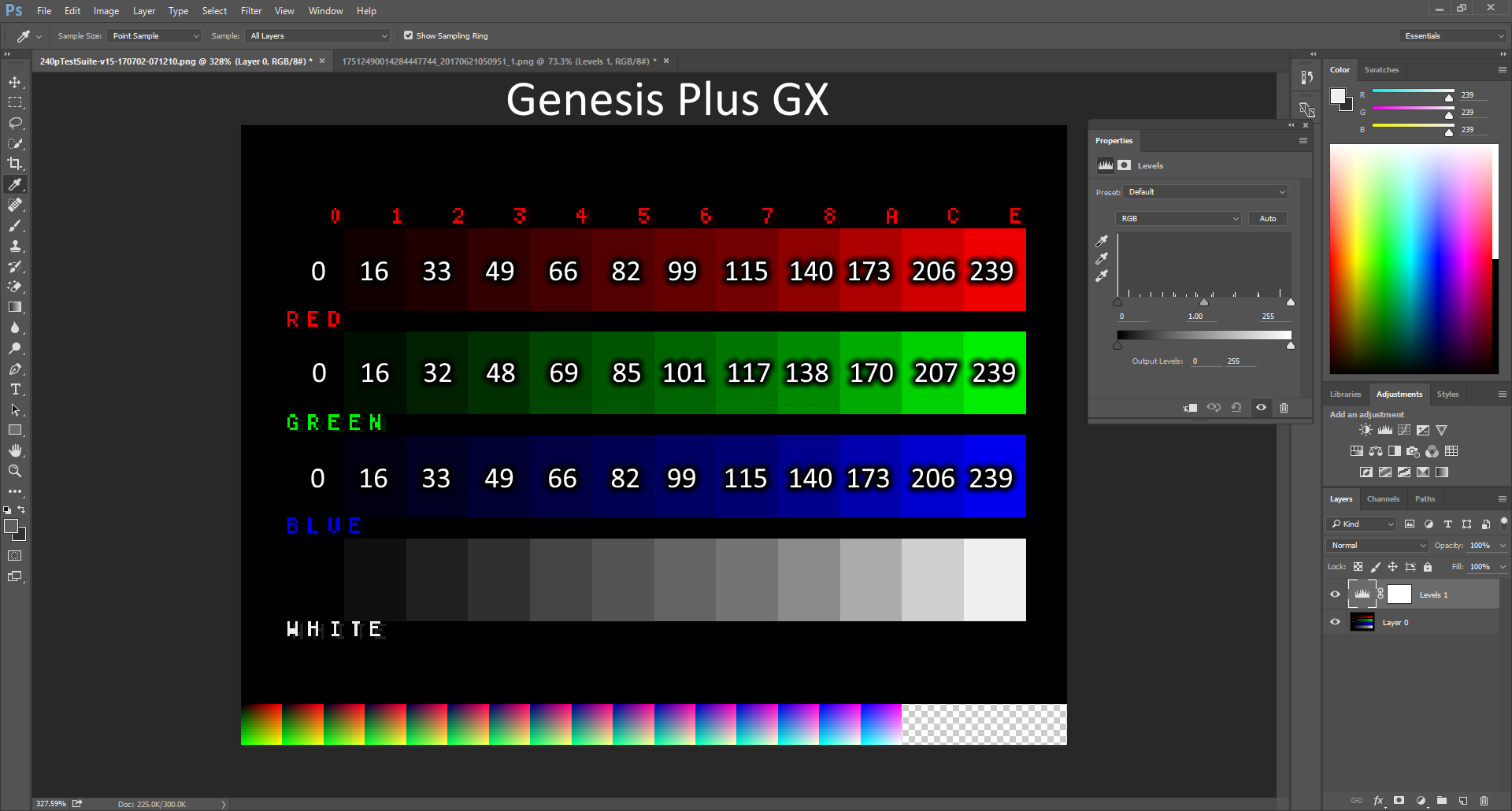Click the foreground color swatch in Color panel
This screenshot has height=811, width=1512.
coord(1337,96)
